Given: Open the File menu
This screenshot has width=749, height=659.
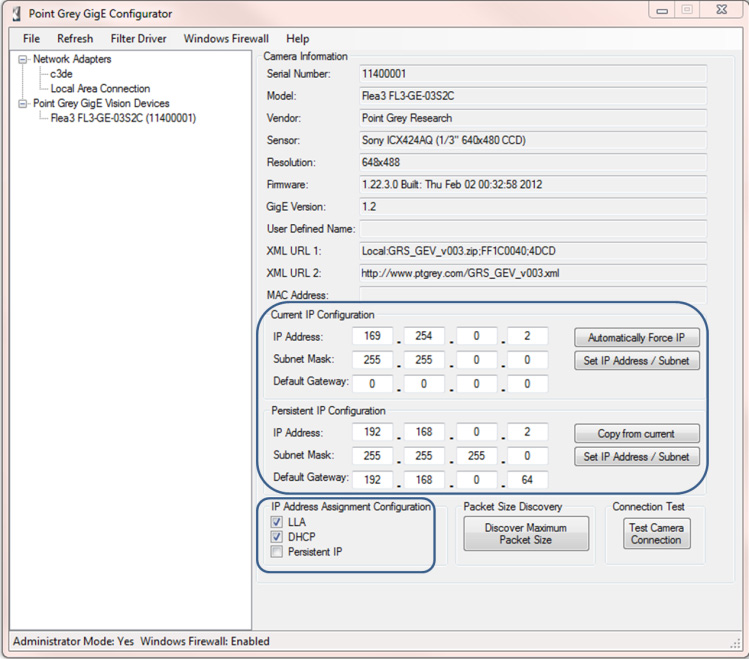Looking at the screenshot, I should [x=32, y=39].
